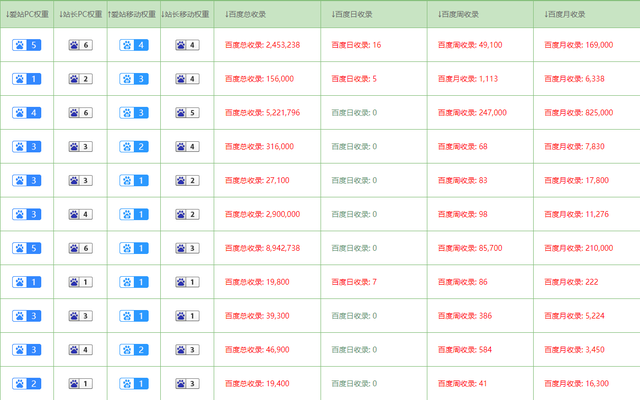Sort by 爱站PC权重 column header

click(27, 14)
